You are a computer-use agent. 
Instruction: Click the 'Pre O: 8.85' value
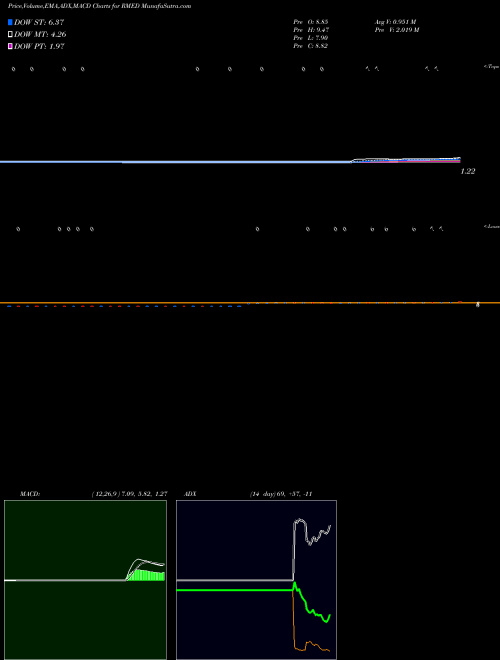tap(311, 22)
